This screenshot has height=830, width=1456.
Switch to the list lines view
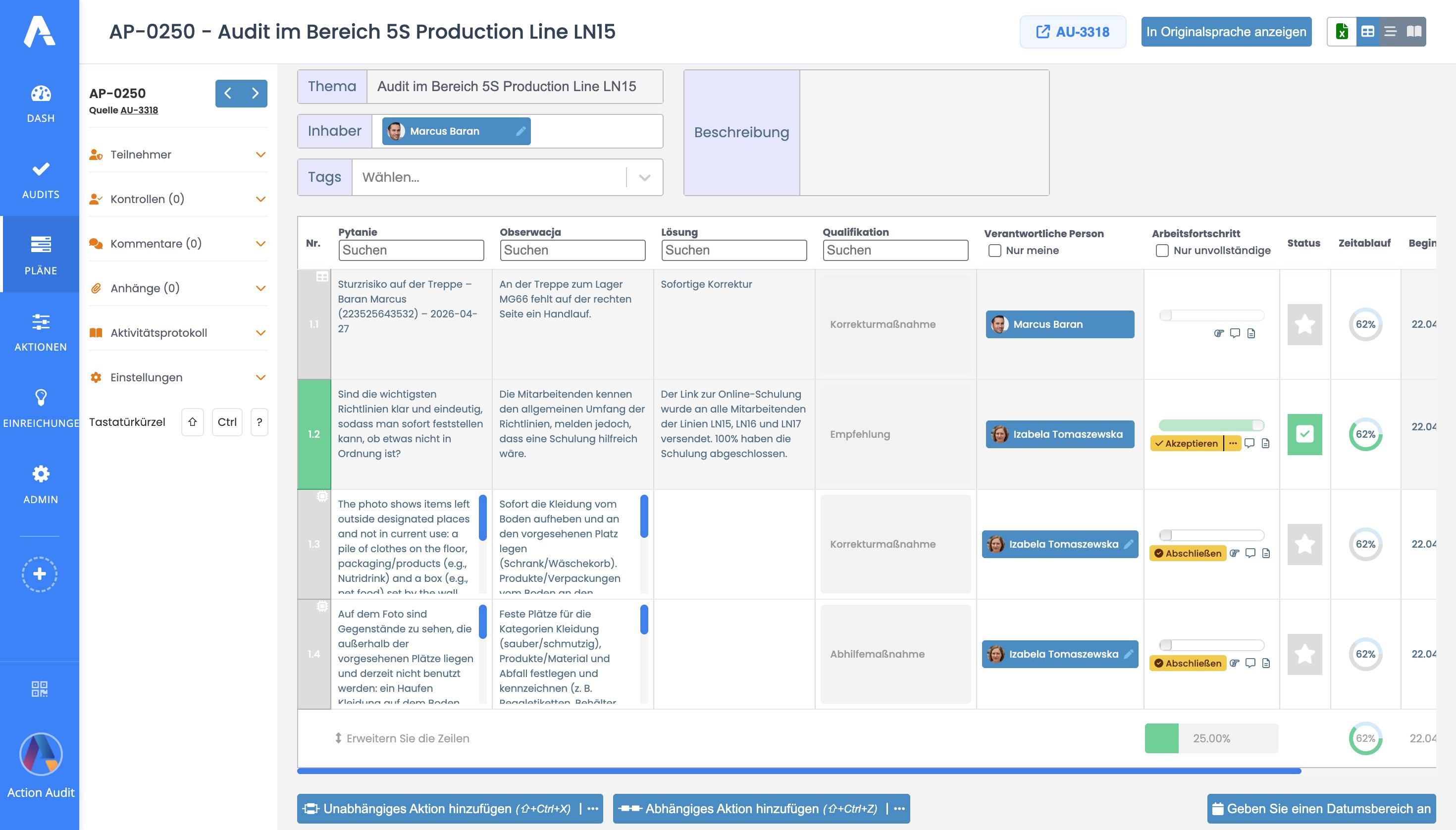pos(1391,32)
